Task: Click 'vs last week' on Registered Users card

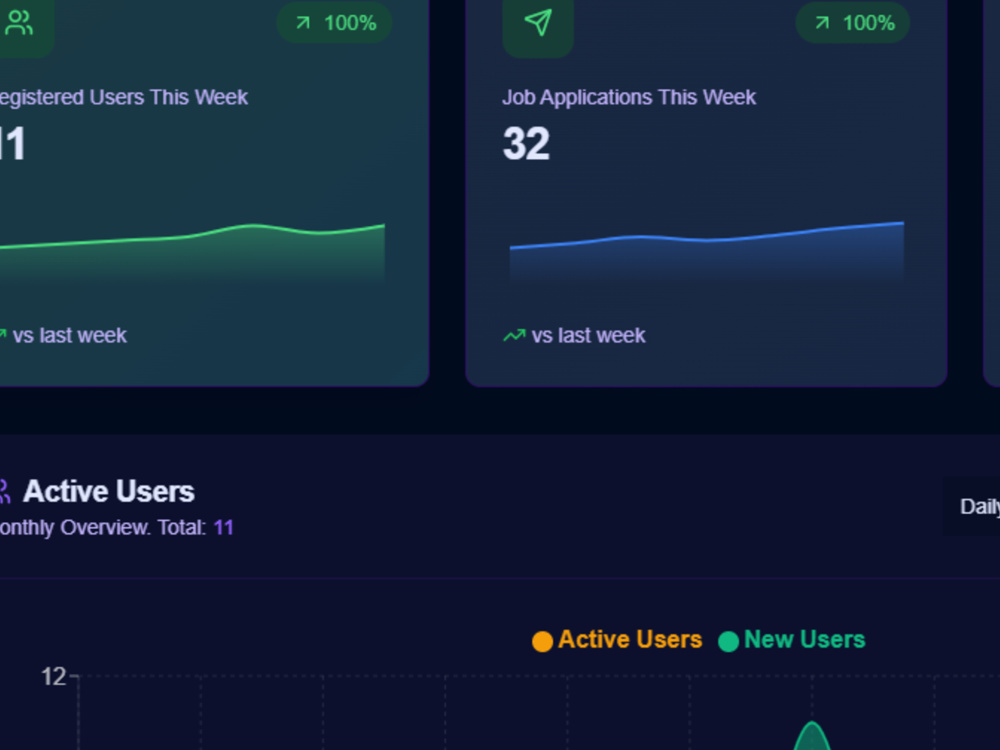Action: [70, 335]
